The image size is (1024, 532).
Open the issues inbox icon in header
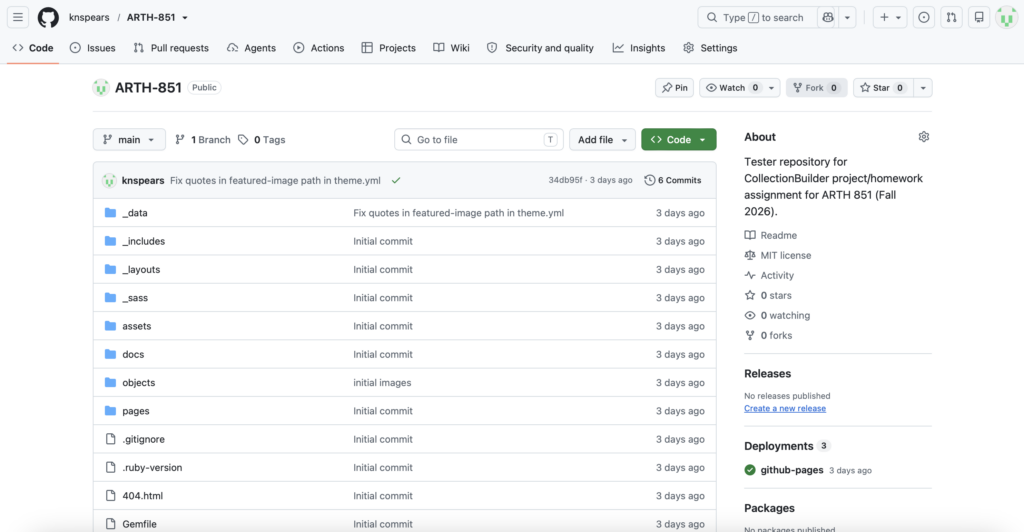tap(923, 18)
